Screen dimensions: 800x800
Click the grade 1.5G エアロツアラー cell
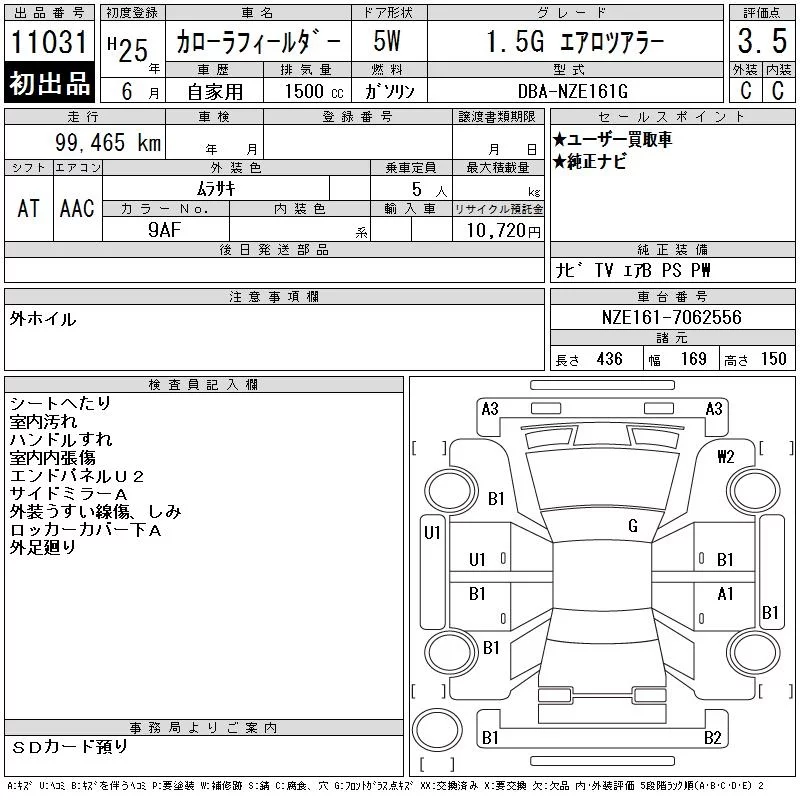tap(575, 41)
